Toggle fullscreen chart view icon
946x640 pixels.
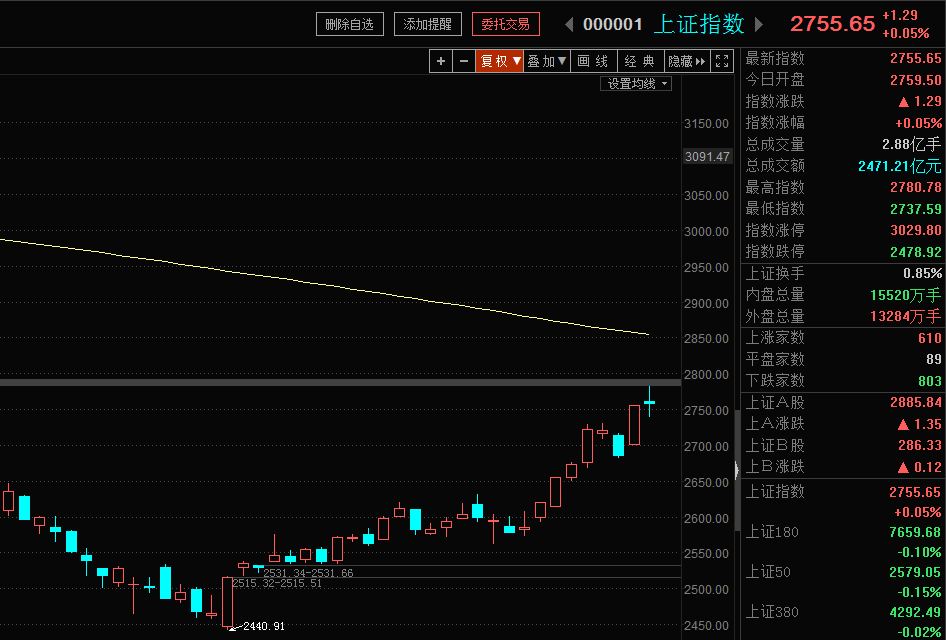(722, 61)
